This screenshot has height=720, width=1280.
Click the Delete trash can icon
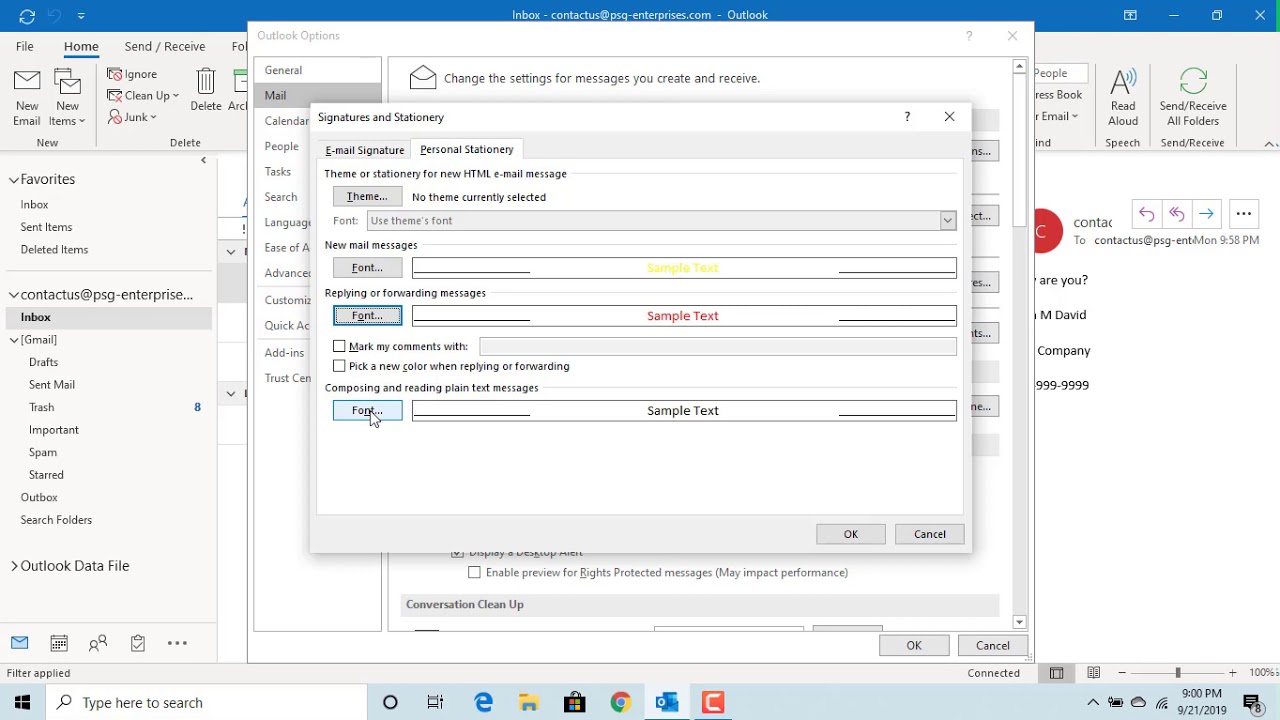click(206, 82)
